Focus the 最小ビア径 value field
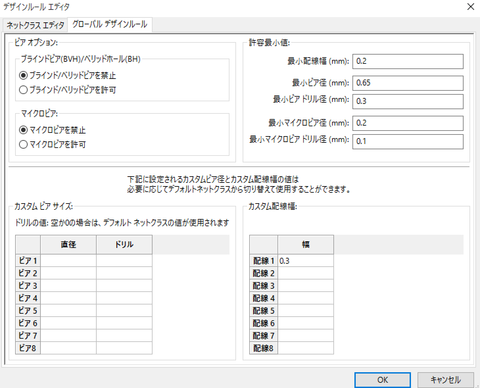This screenshot has height=388, width=480. click(x=408, y=83)
